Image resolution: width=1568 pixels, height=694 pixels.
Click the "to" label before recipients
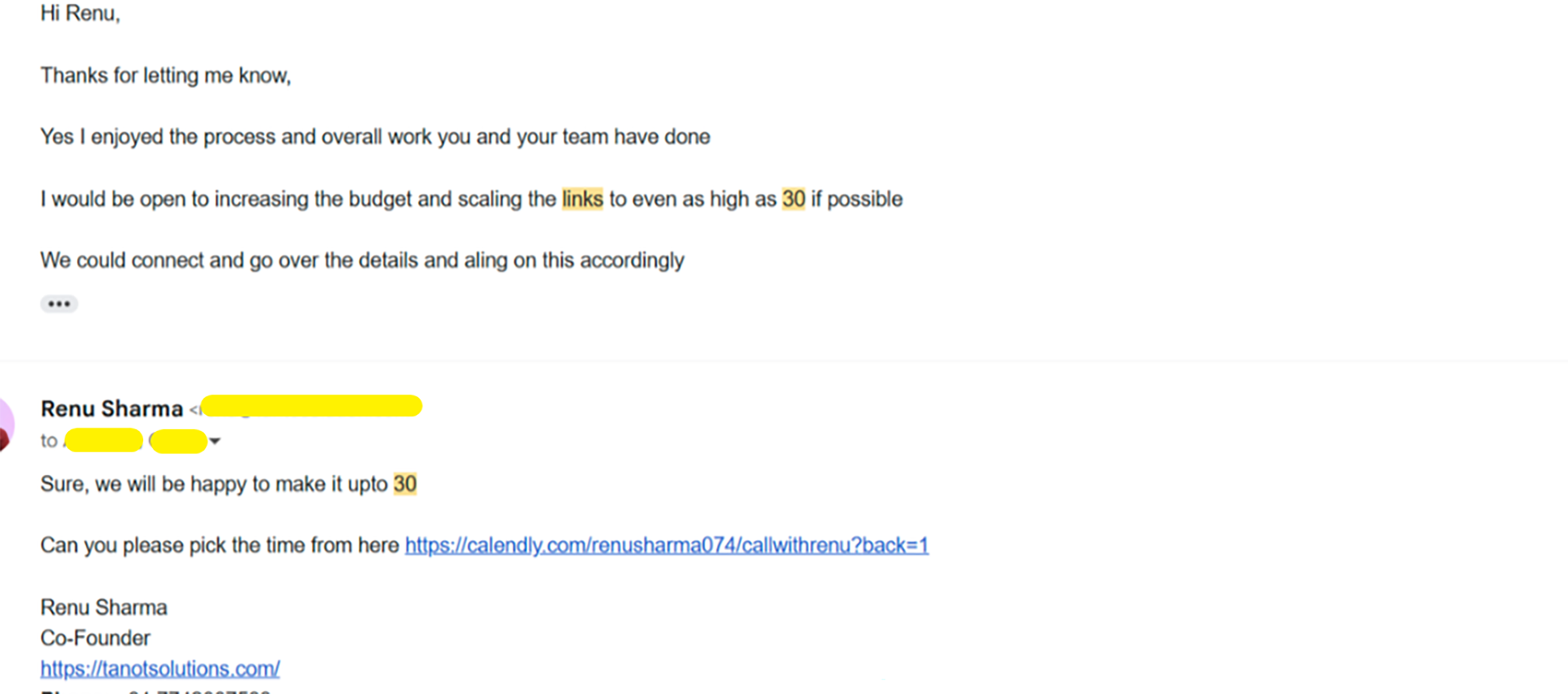click(49, 441)
